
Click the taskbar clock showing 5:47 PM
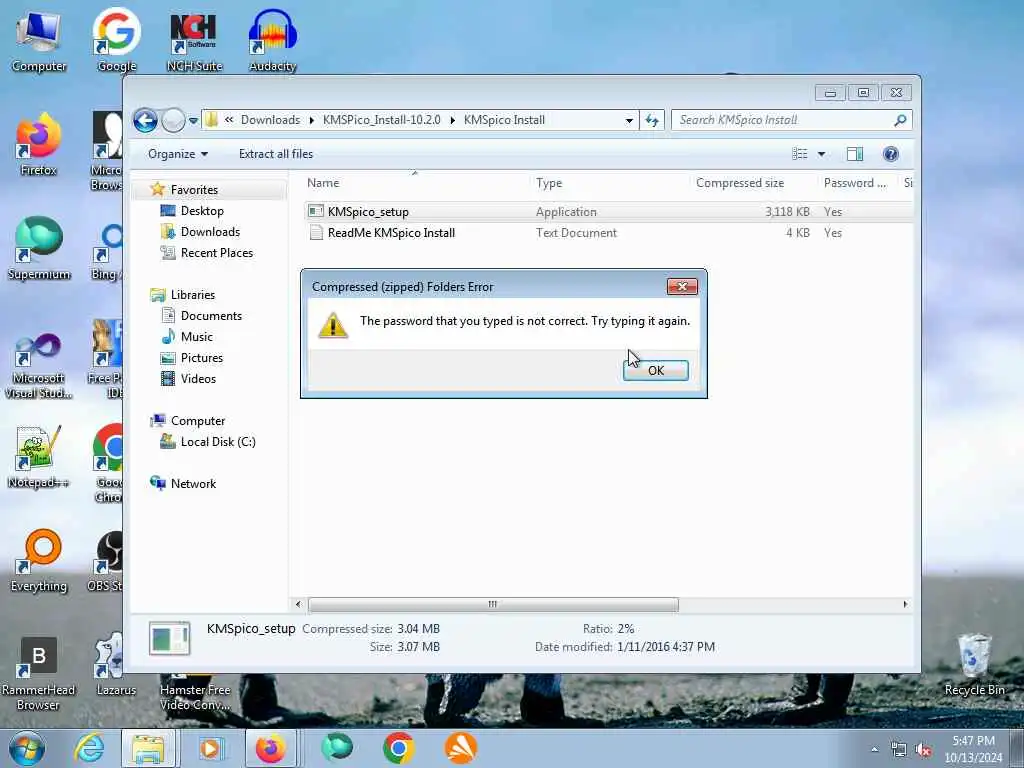(973, 749)
